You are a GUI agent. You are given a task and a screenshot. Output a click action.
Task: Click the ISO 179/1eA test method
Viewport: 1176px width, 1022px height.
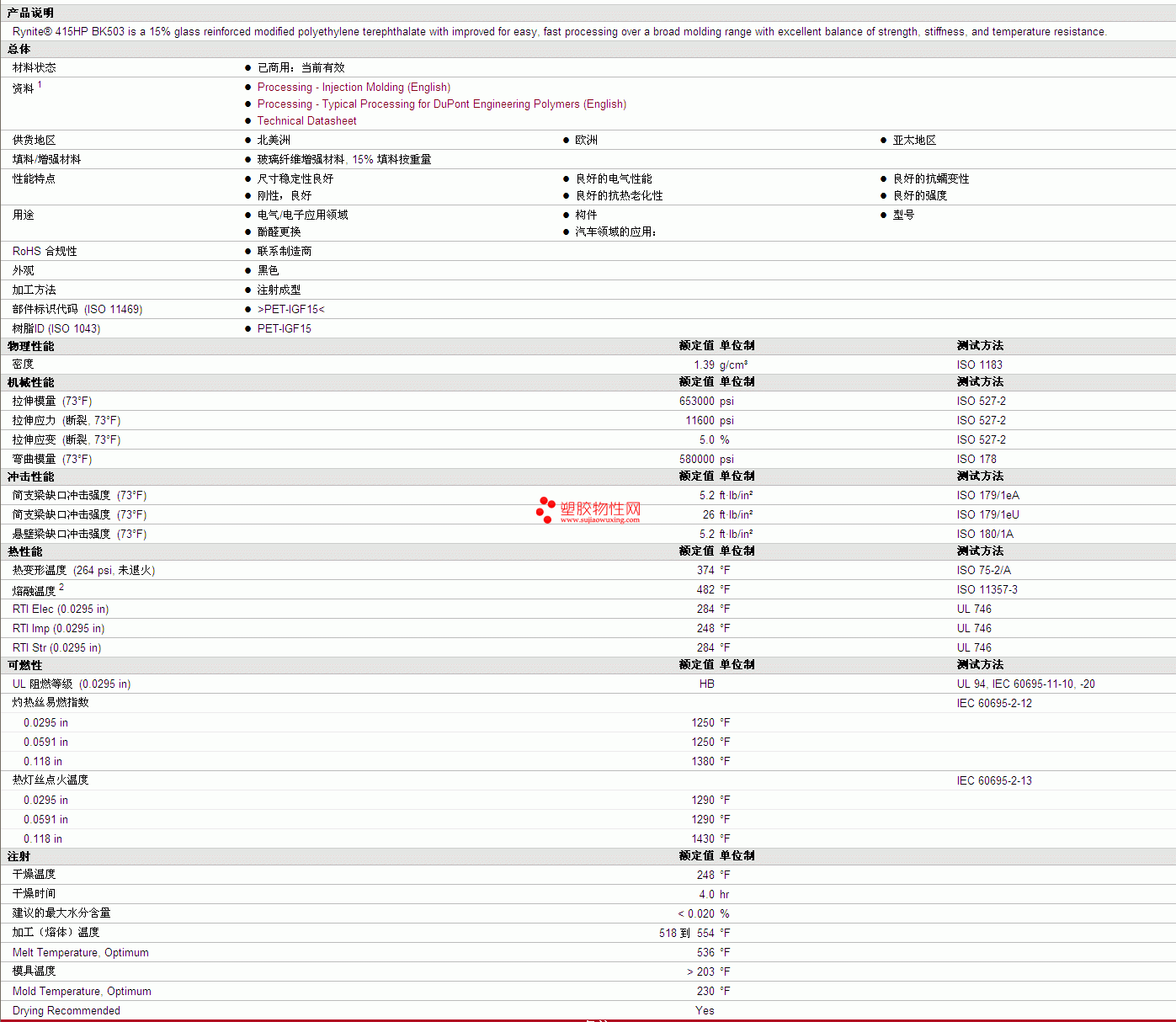987,496
